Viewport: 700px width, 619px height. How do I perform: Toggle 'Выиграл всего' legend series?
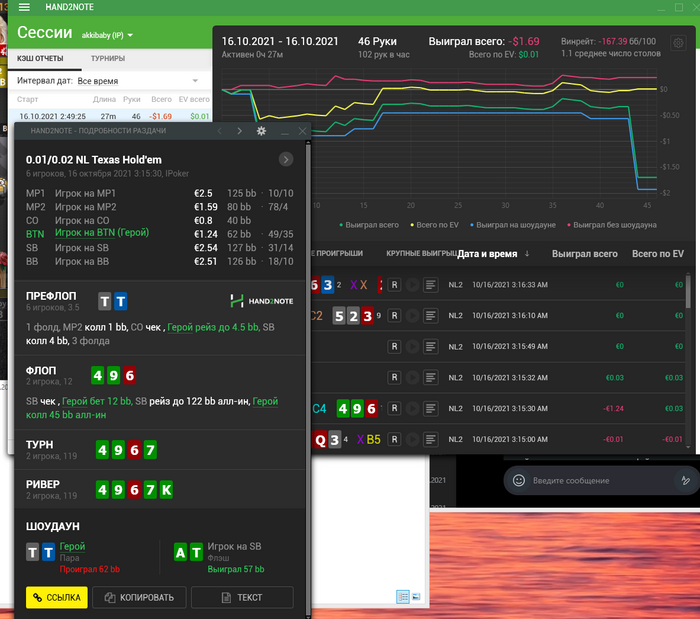[x=369, y=225]
